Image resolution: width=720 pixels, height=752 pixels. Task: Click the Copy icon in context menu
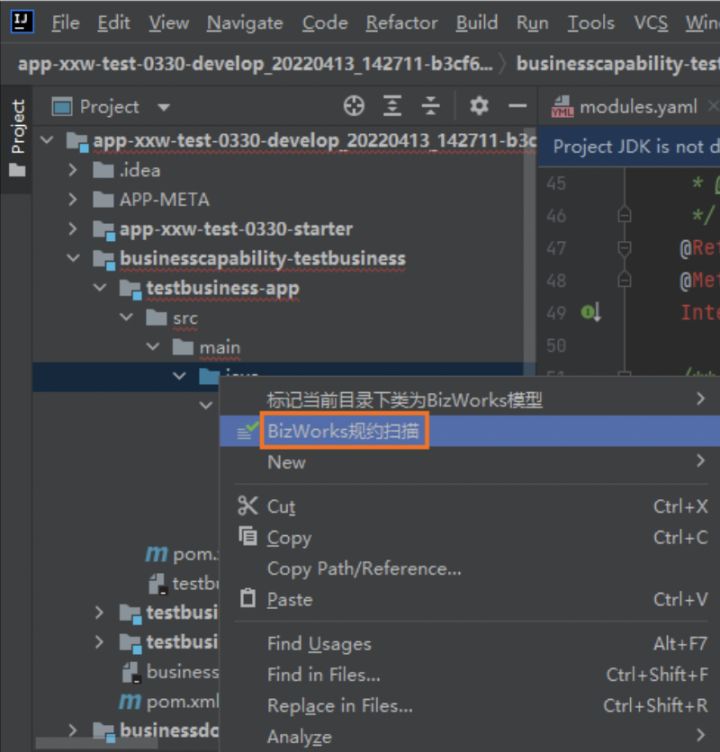coord(248,536)
